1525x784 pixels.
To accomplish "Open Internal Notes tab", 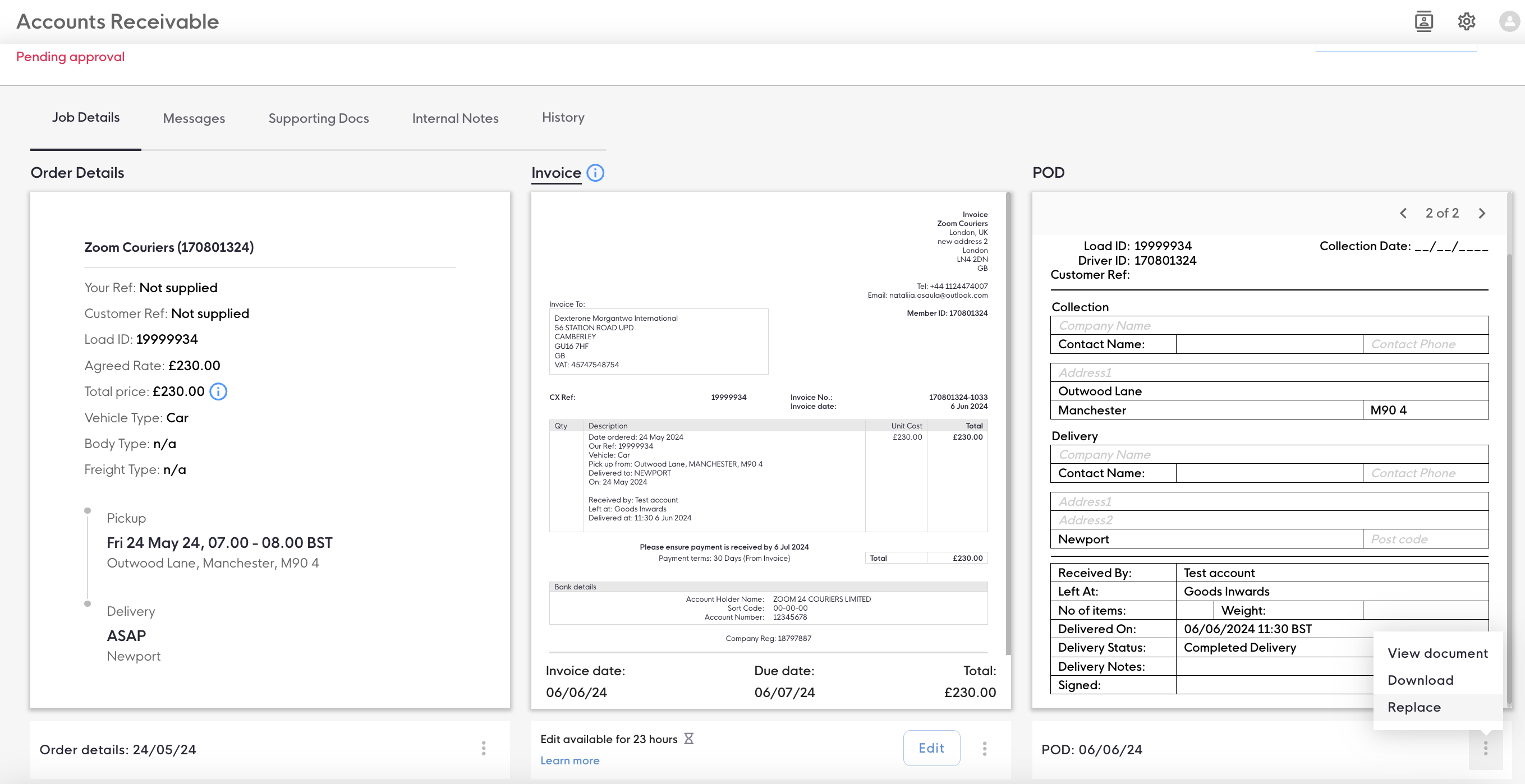I will [454, 118].
